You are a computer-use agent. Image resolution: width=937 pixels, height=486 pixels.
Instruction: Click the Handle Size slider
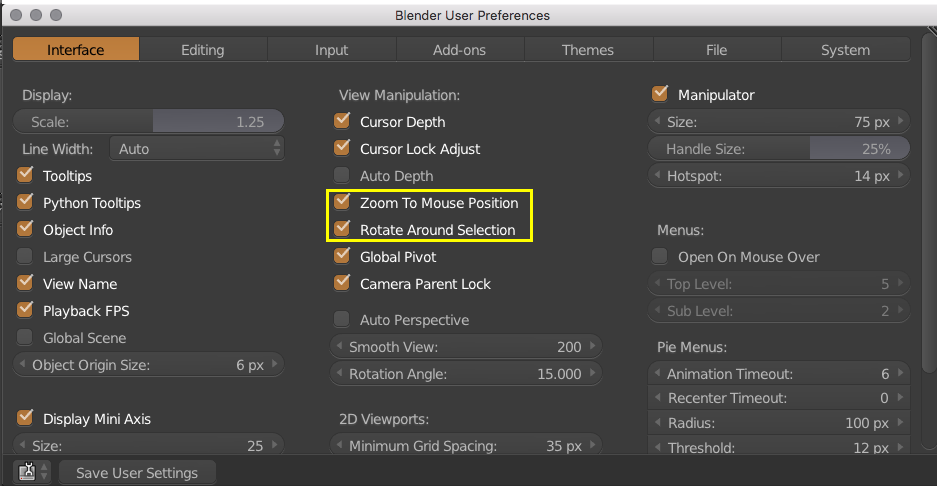[x=779, y=149]
